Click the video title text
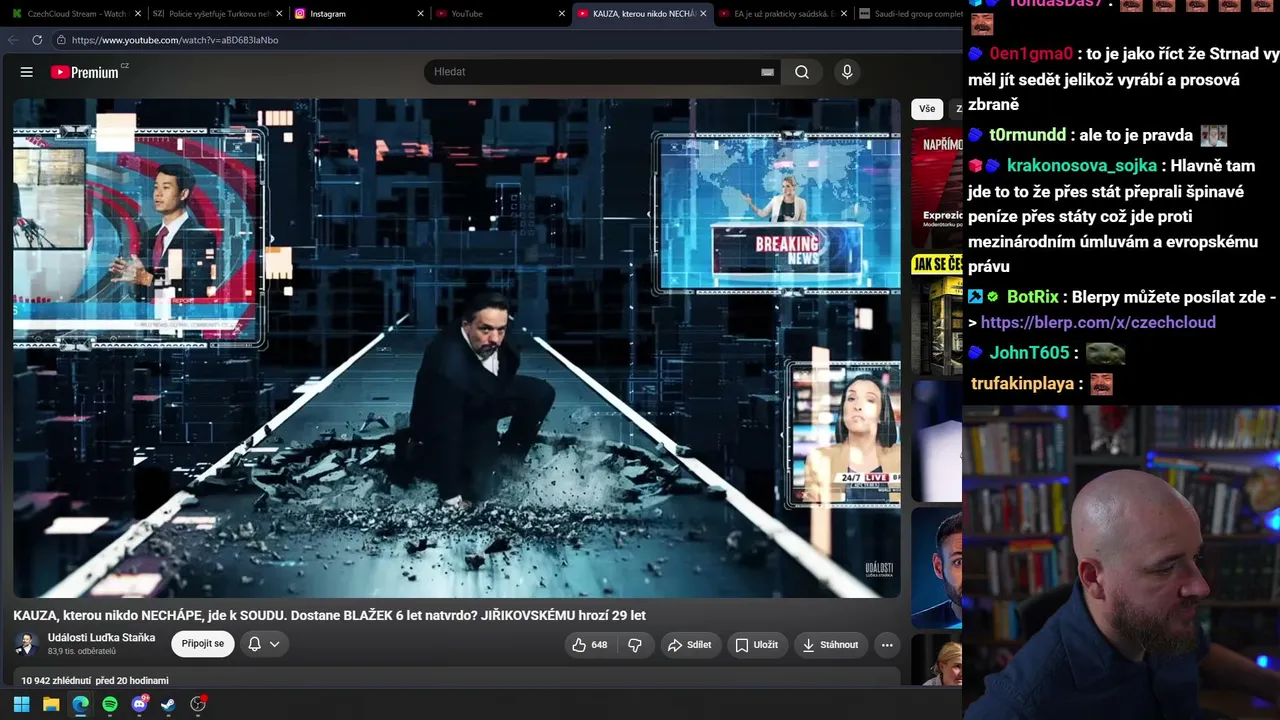The image size is (1280, 720). (329, 616)
